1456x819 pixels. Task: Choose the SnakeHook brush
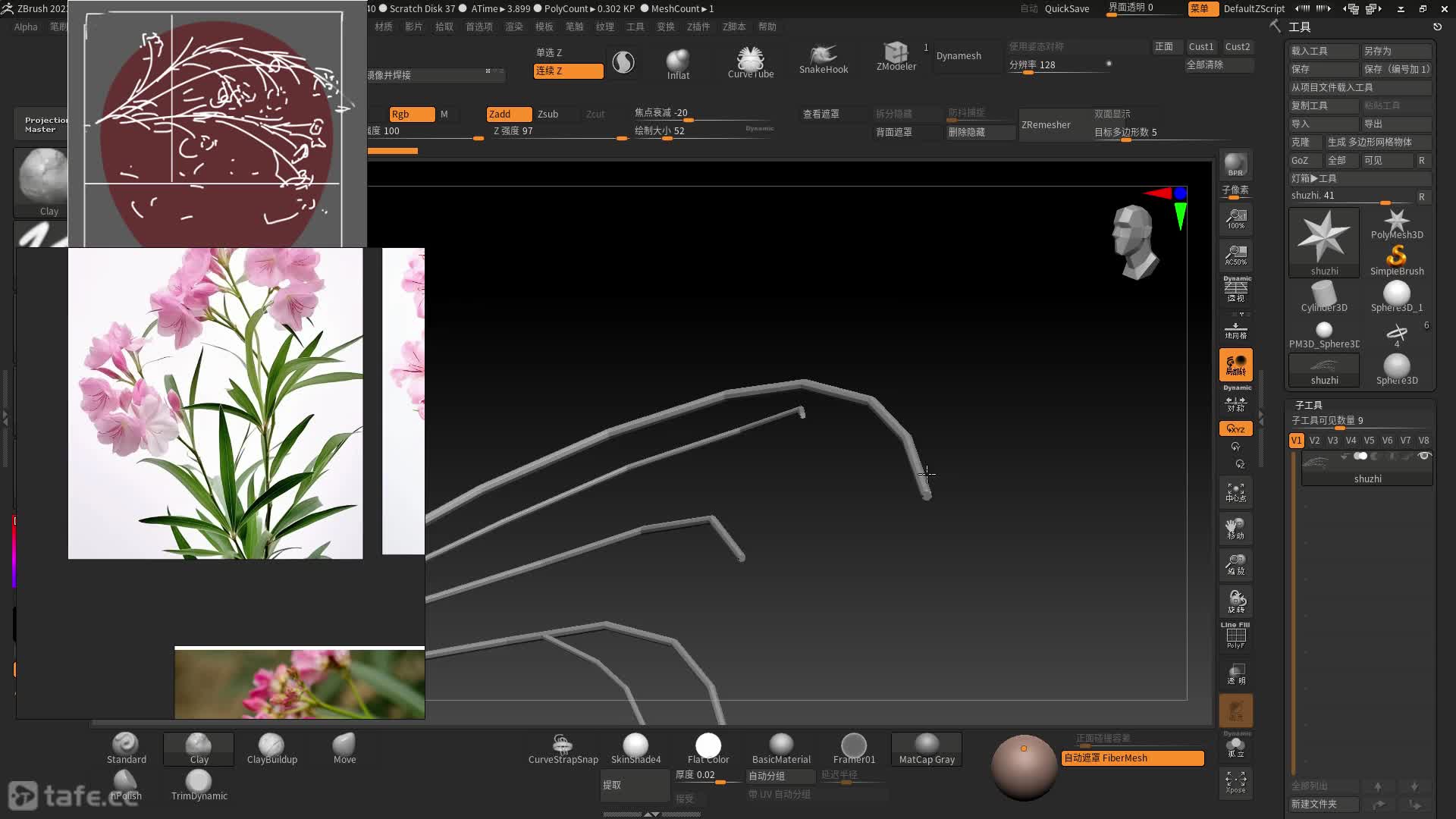[x=824, y=60]
